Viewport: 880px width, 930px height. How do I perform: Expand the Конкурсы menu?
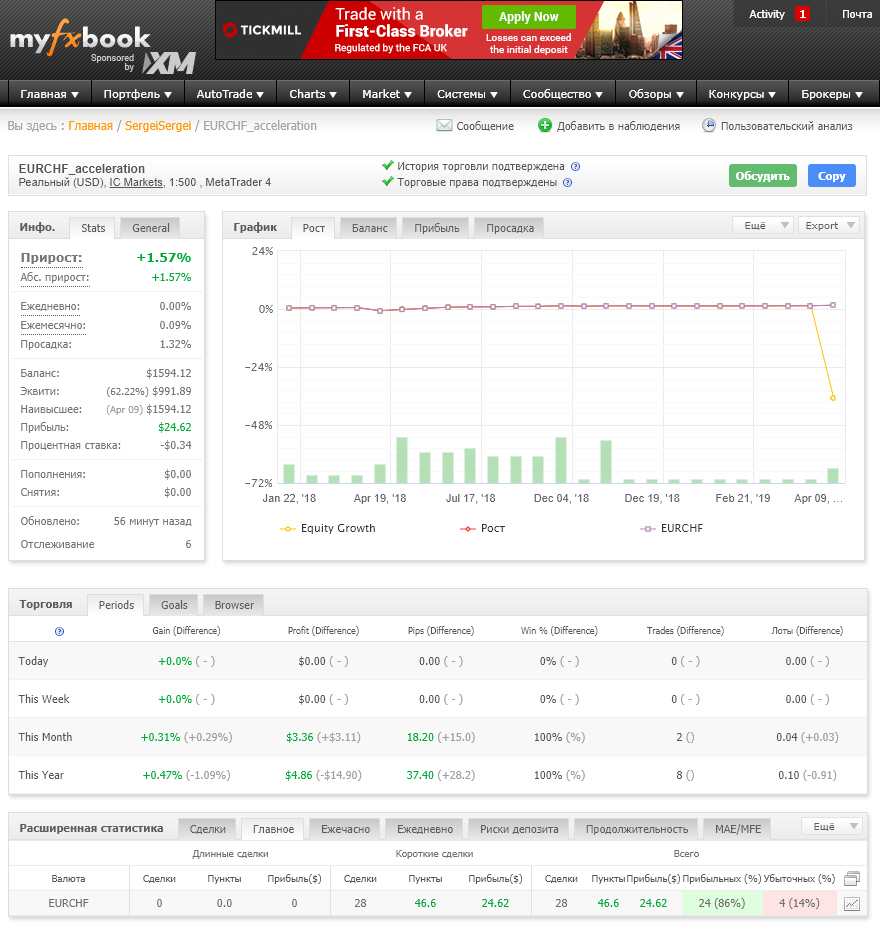coord(742,94)
